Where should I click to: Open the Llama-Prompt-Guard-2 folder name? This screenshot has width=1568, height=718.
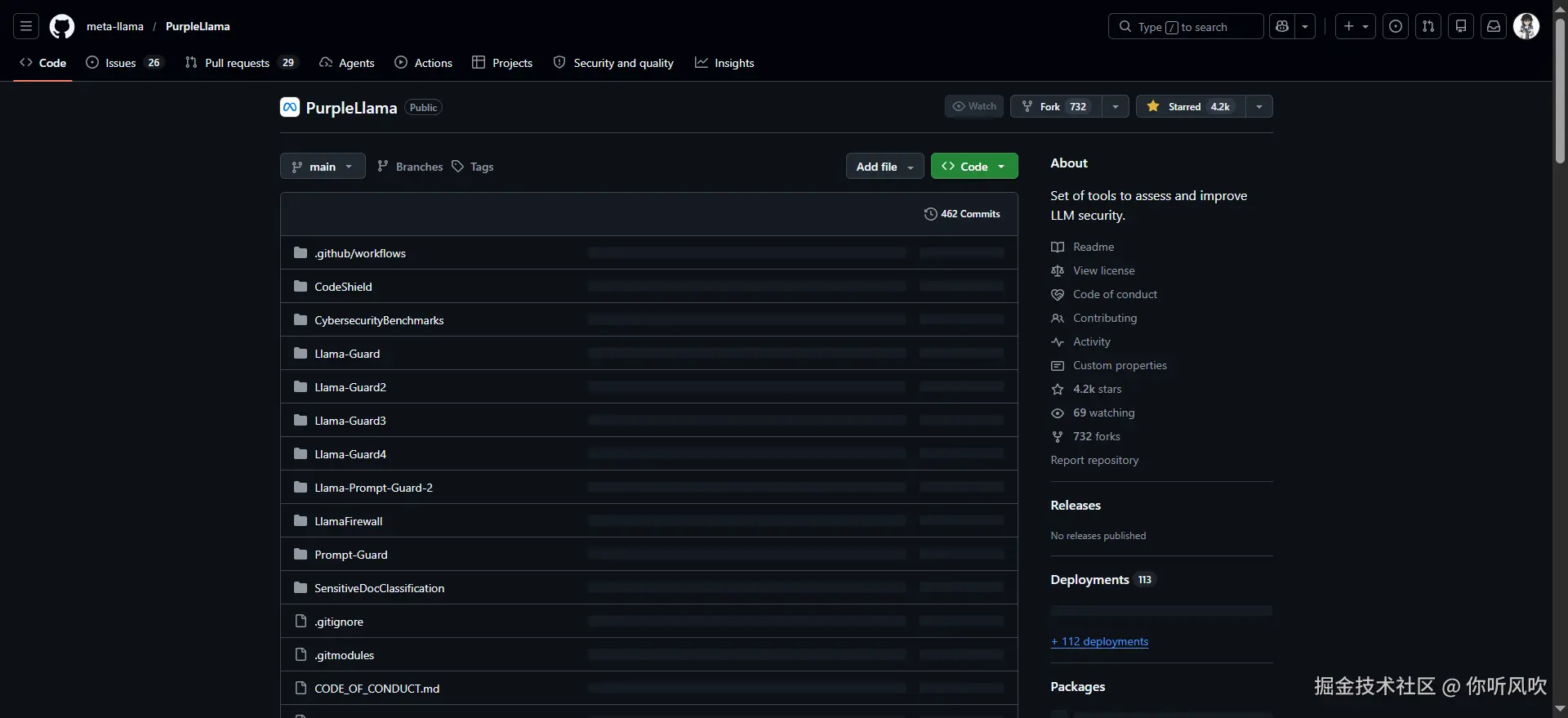[373, 488]
